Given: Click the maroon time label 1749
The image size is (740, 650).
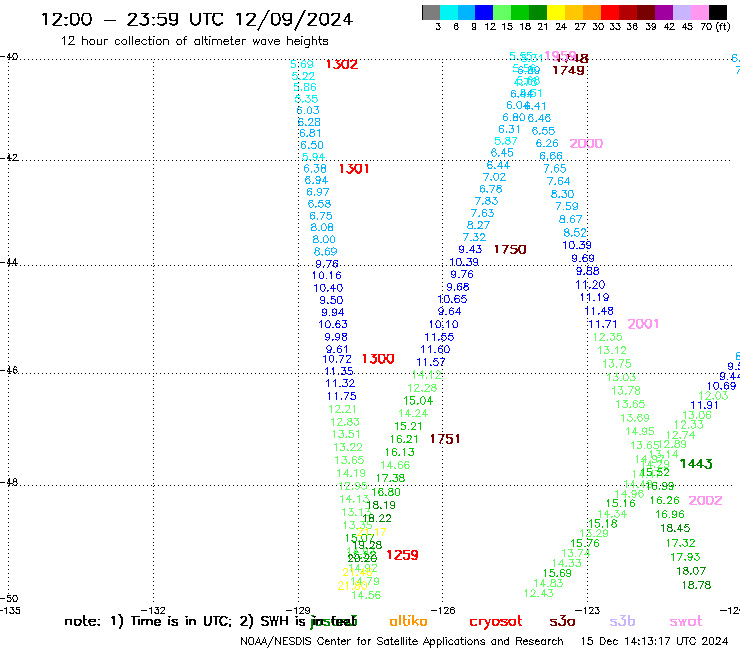Looking at the screenshot, I should [569, 70].
